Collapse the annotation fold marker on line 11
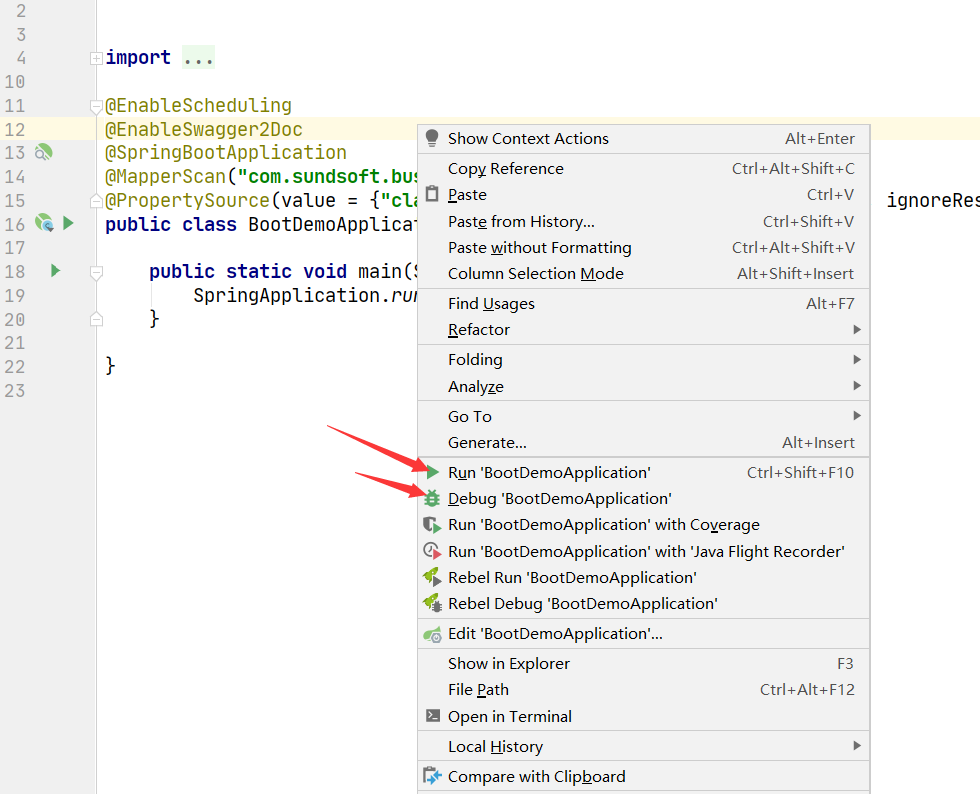 [96, 106]
